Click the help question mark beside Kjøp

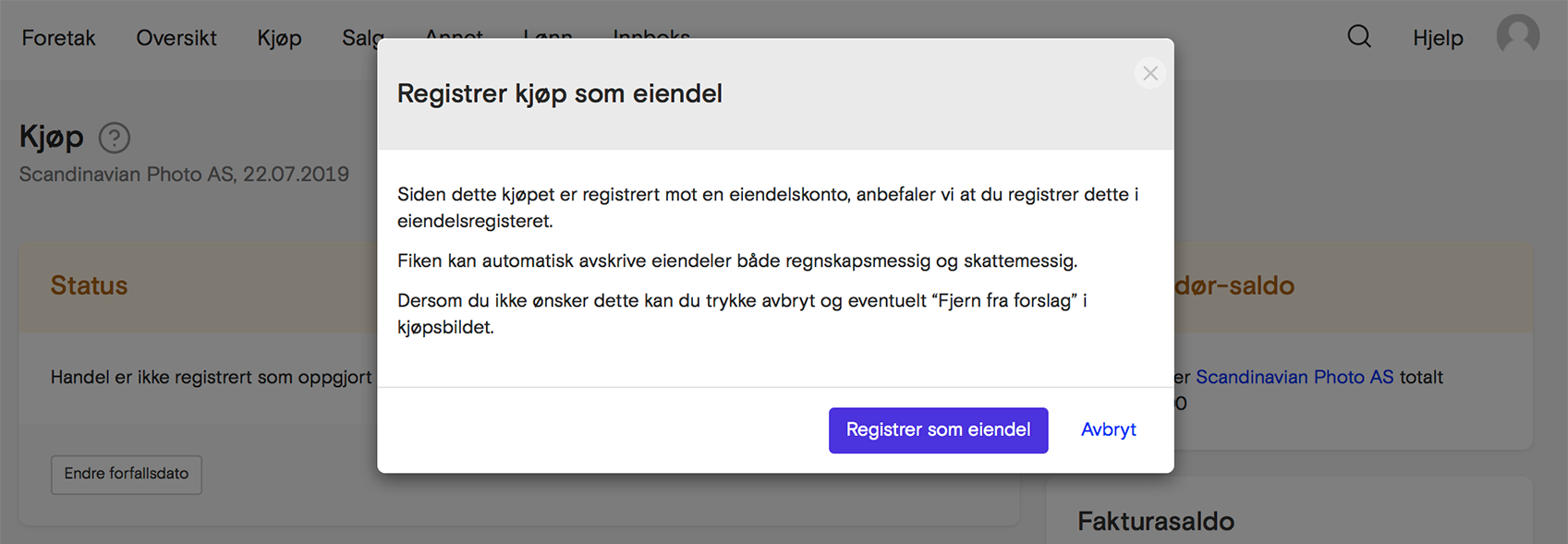tap(115, 138)
